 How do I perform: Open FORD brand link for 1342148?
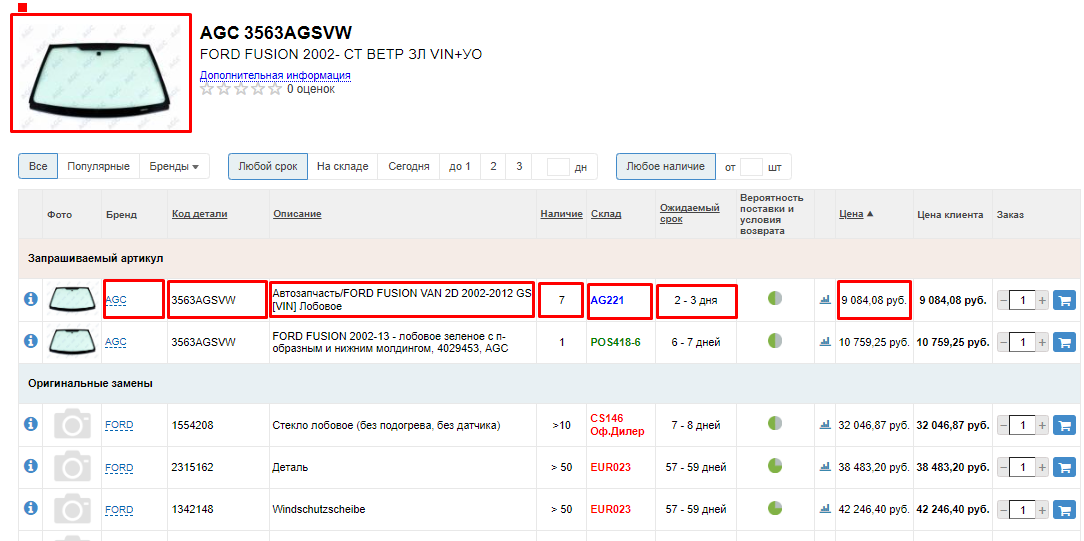119,510
